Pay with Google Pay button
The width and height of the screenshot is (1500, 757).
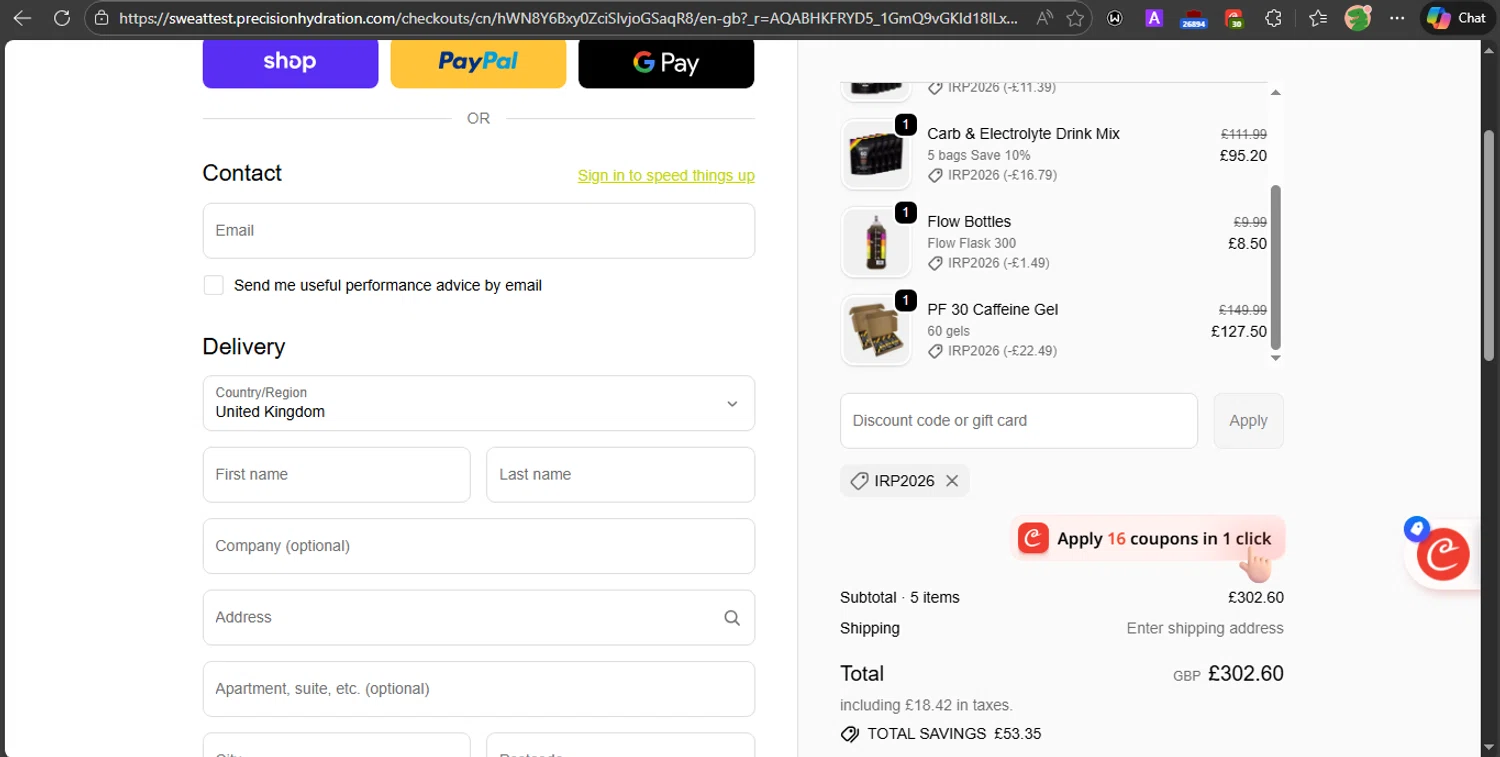666,62
